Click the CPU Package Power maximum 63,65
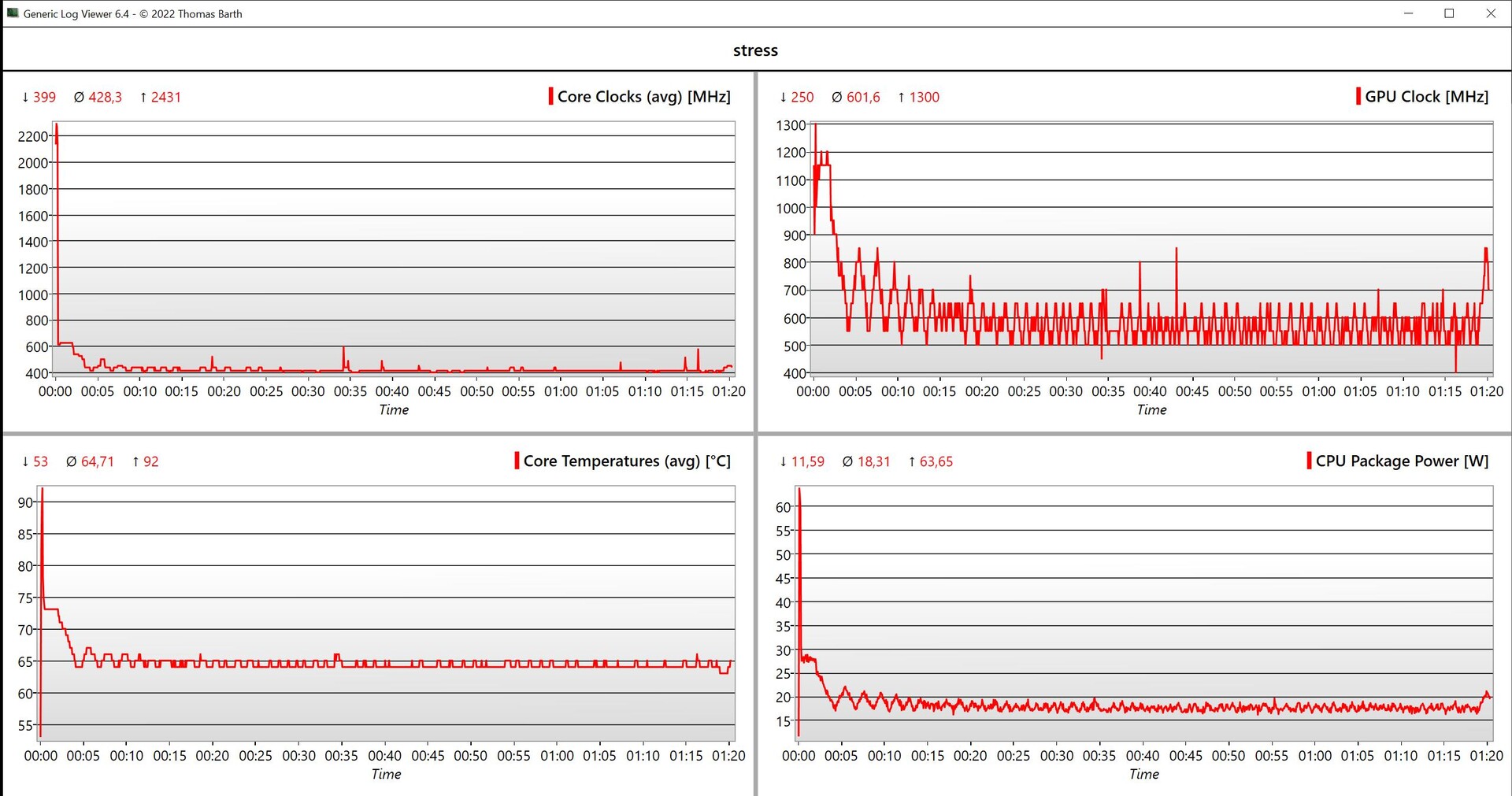1512x796 pixels. point(936,462)
